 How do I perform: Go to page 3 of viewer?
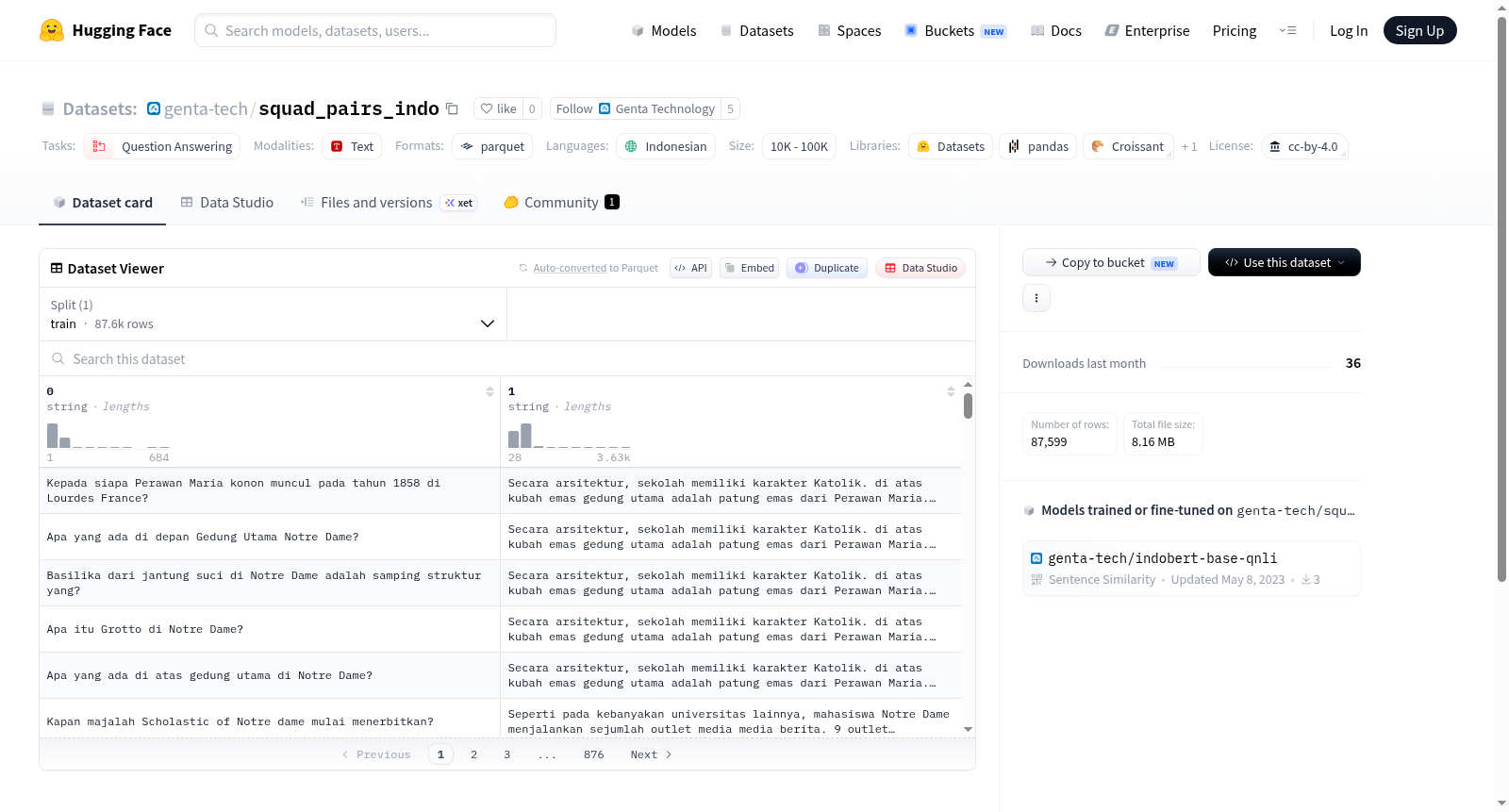point(506,754)
